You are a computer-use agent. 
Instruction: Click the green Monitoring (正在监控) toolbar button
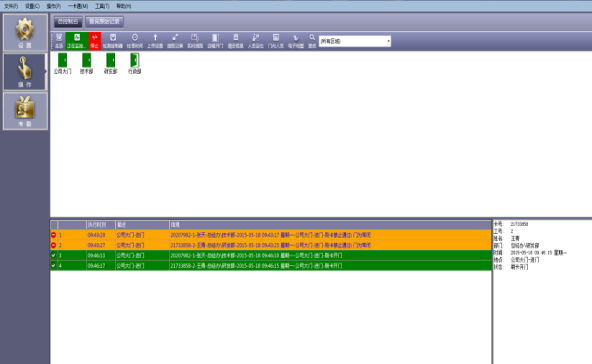[x=77, y=41]
